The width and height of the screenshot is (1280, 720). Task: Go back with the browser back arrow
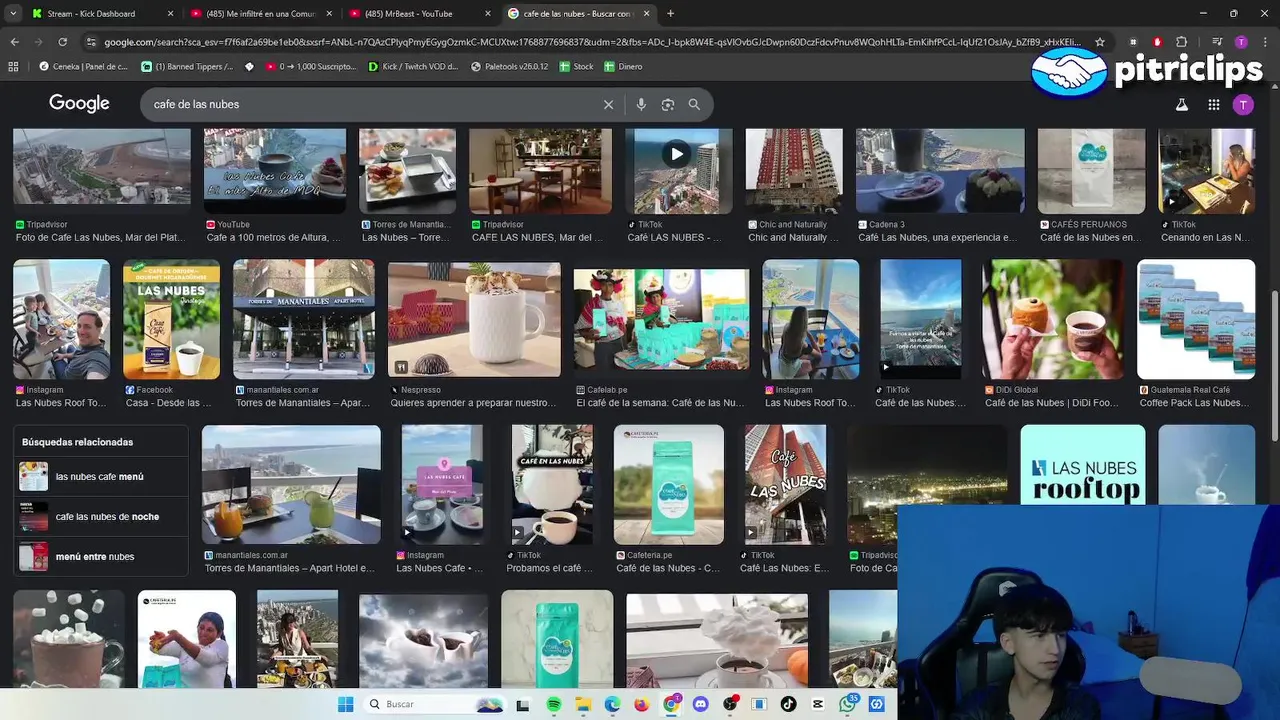[x=14, y=42]
